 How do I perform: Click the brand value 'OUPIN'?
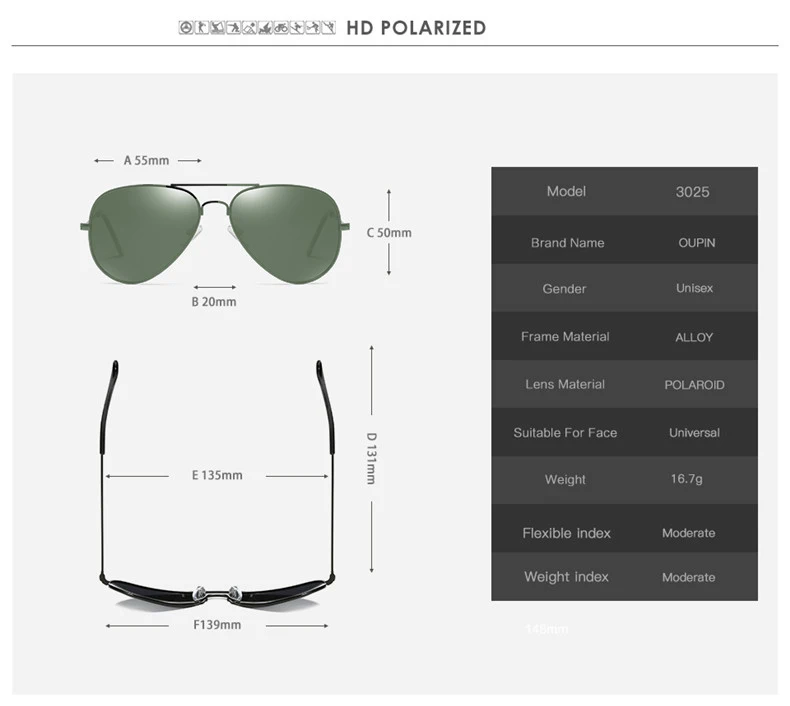pyautogui.click(x=696, y=243)
